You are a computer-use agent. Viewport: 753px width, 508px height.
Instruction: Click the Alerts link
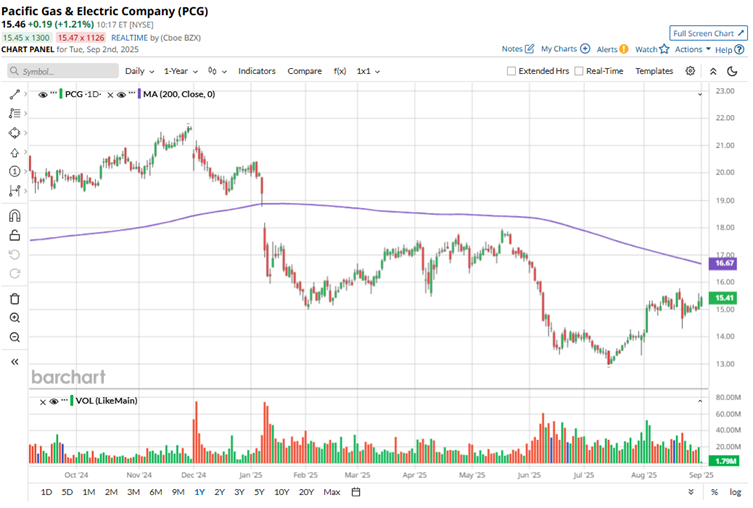pyautogui.click(x=607, y=49)
